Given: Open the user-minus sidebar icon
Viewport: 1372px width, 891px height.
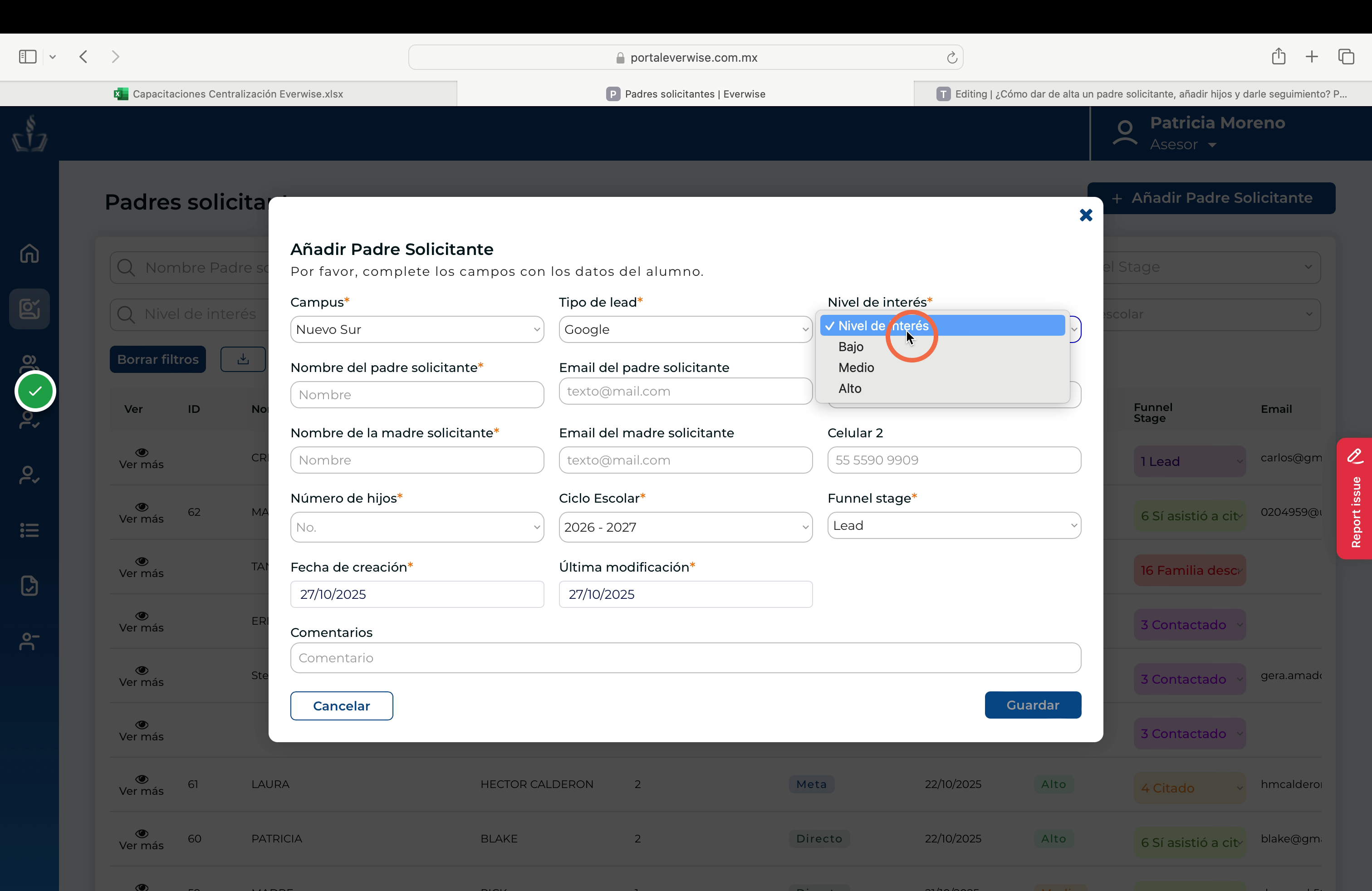Looking at the screenshot, I should pos(29,641).
